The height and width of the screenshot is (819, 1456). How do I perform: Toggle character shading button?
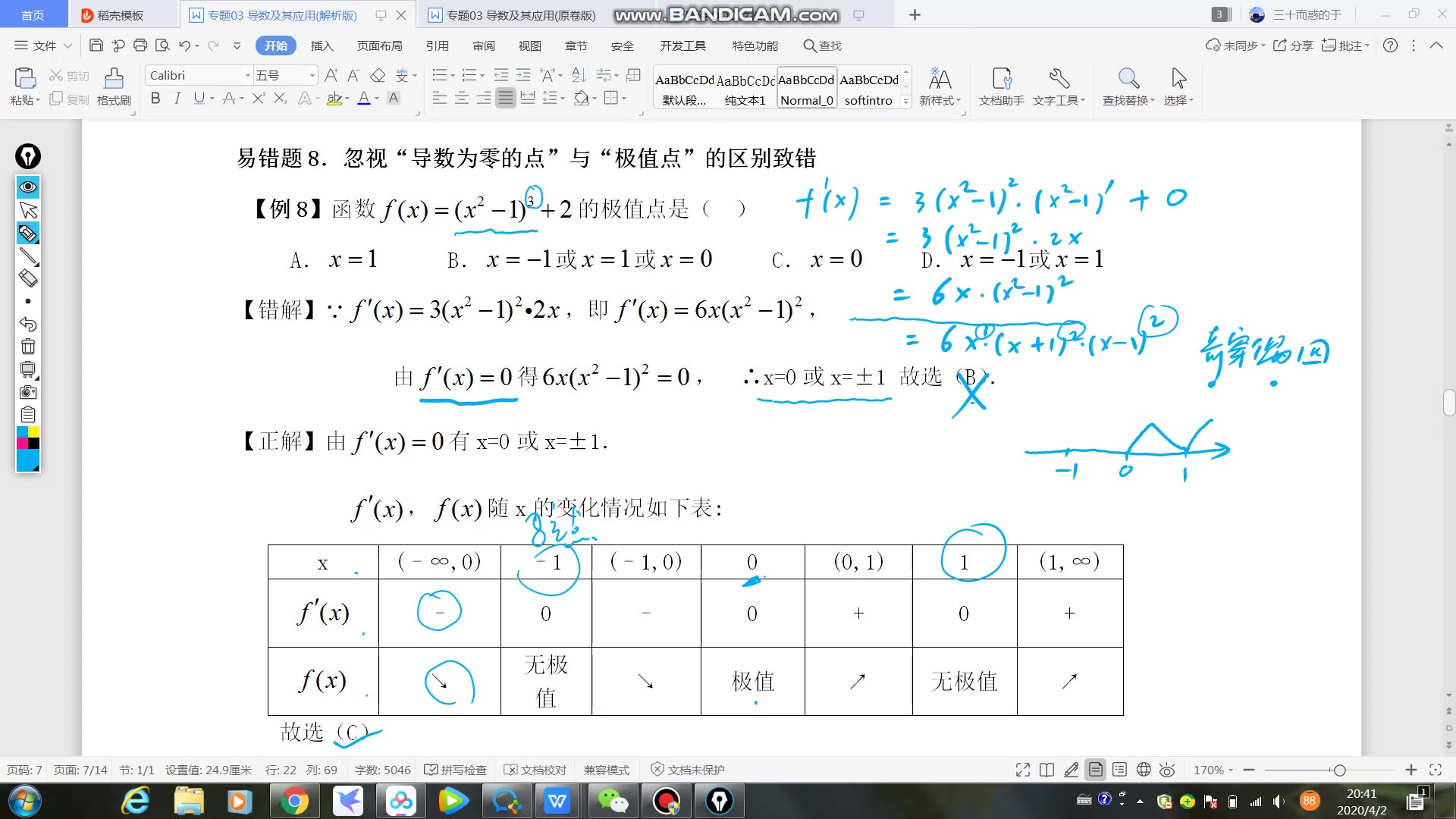tap(394, 98)
